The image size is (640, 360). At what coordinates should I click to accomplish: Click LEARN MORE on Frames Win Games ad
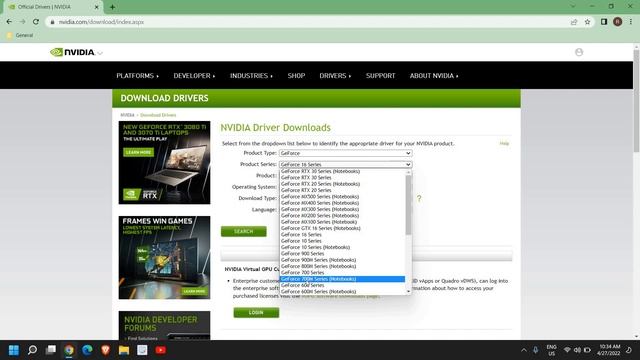coord(194,291)
